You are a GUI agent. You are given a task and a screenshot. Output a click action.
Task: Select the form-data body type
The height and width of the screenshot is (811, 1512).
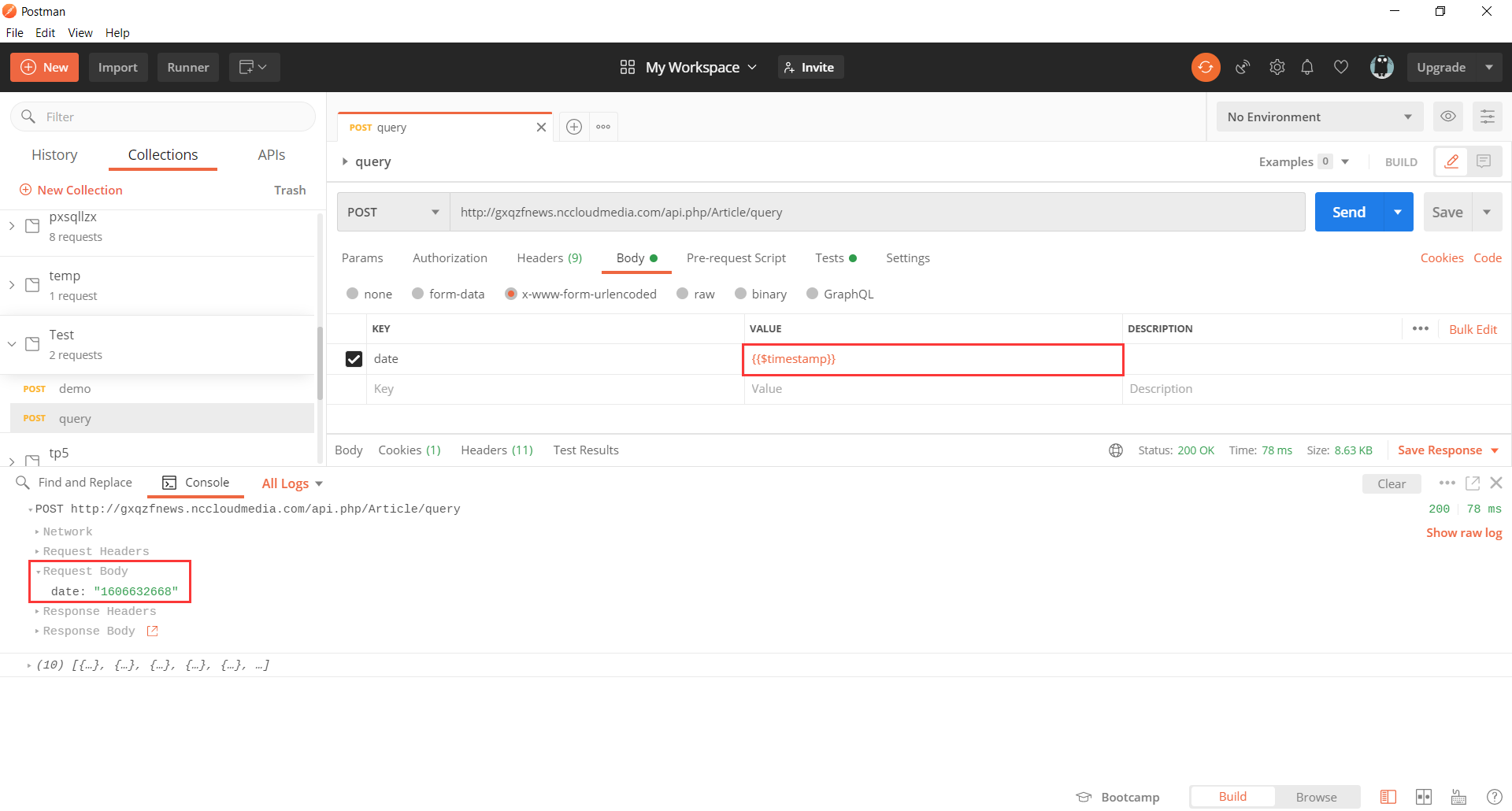tap(417, 294)
